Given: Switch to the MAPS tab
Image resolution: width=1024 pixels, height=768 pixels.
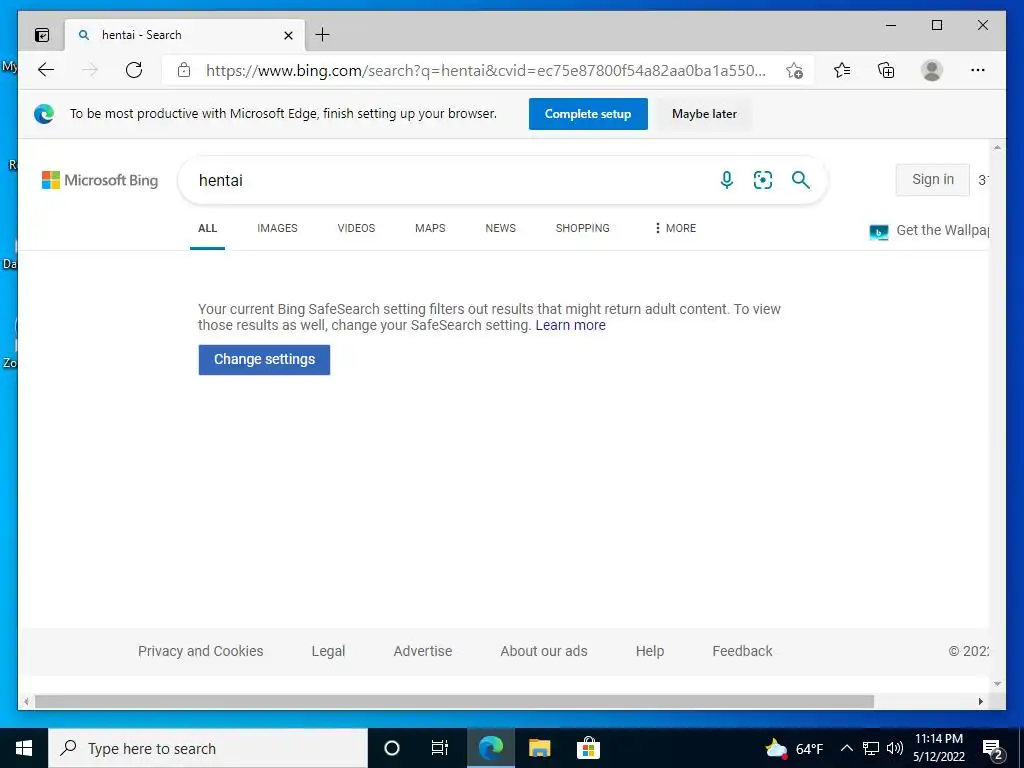Looking at the screenshot, I should click(x=430, y=228).
